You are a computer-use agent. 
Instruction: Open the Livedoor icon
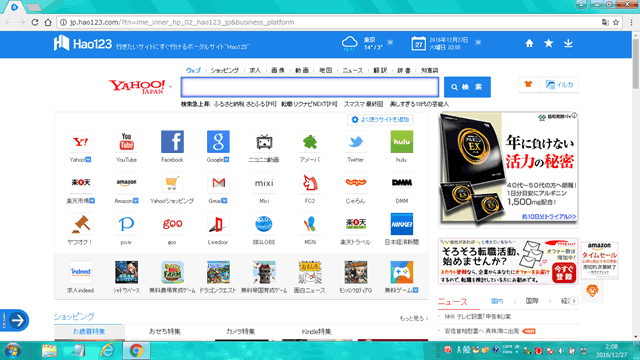[218, 224]
